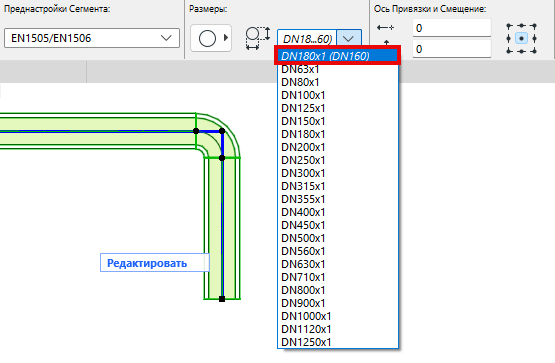Screen dimensions: 555x363
Task: Click the Редактировать edit button
Action: pos(155,263)
